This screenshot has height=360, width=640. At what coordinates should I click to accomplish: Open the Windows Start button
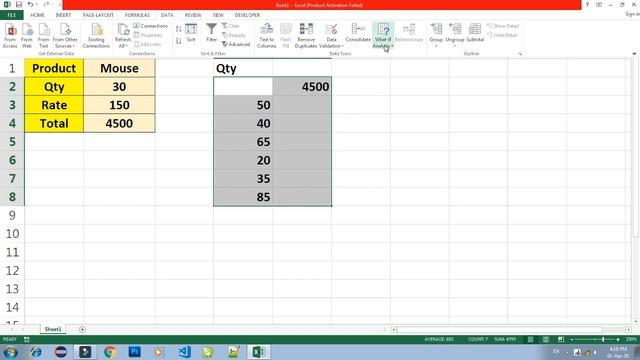tap(10, 352)
